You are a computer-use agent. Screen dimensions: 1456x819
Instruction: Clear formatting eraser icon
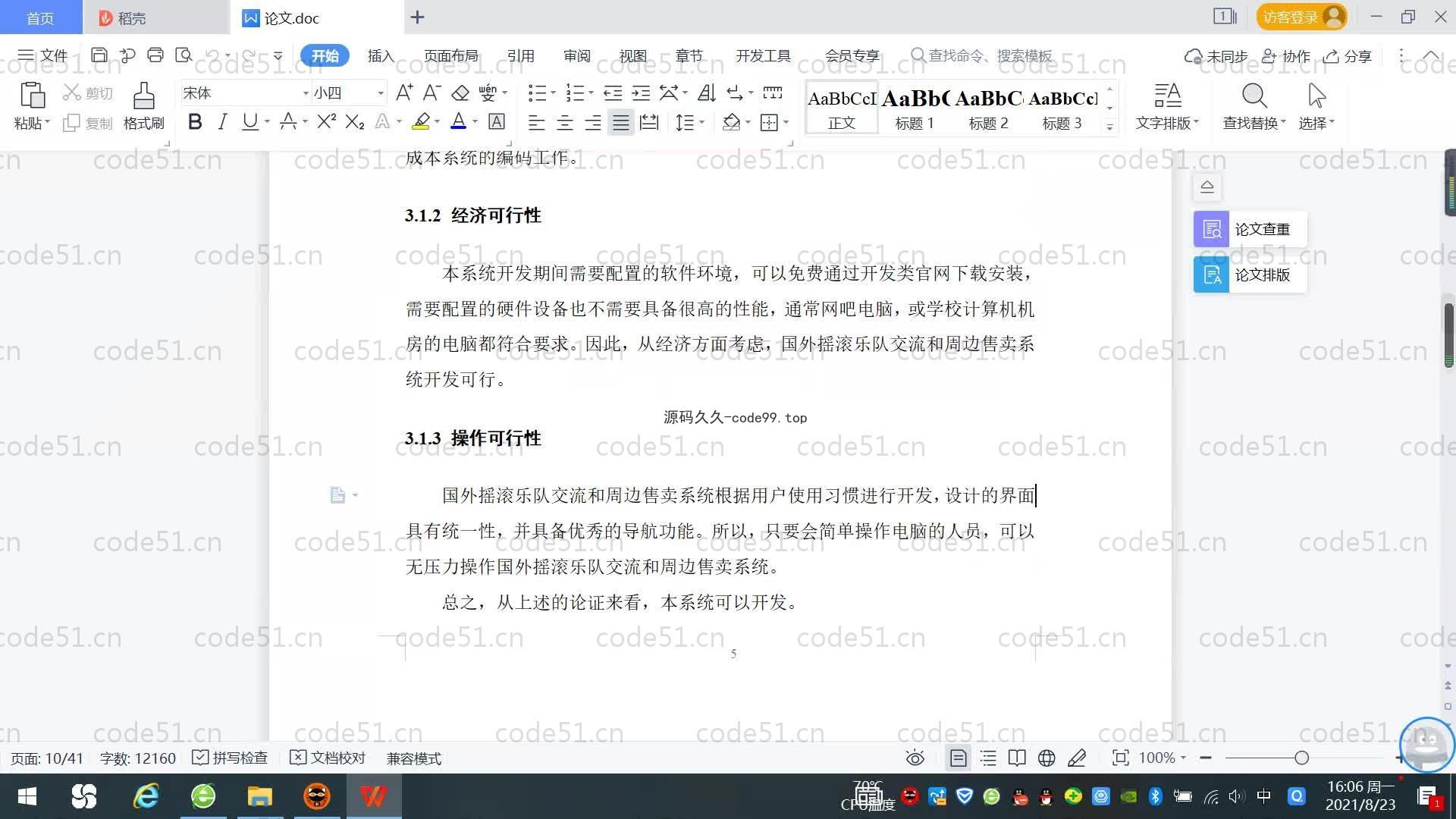[460, 93]
